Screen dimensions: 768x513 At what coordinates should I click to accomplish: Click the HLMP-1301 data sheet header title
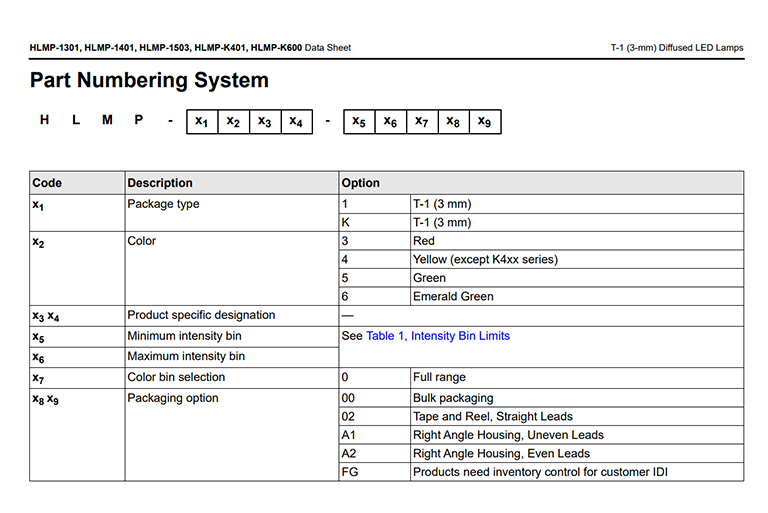click(x=190, y=48)
